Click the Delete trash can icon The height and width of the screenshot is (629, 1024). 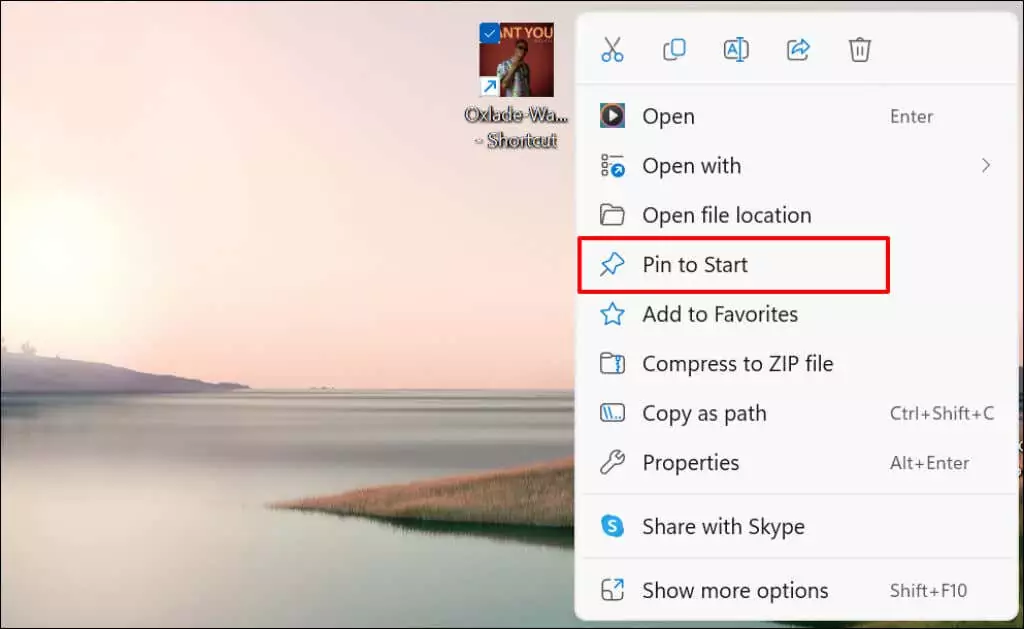click(859, 50)
